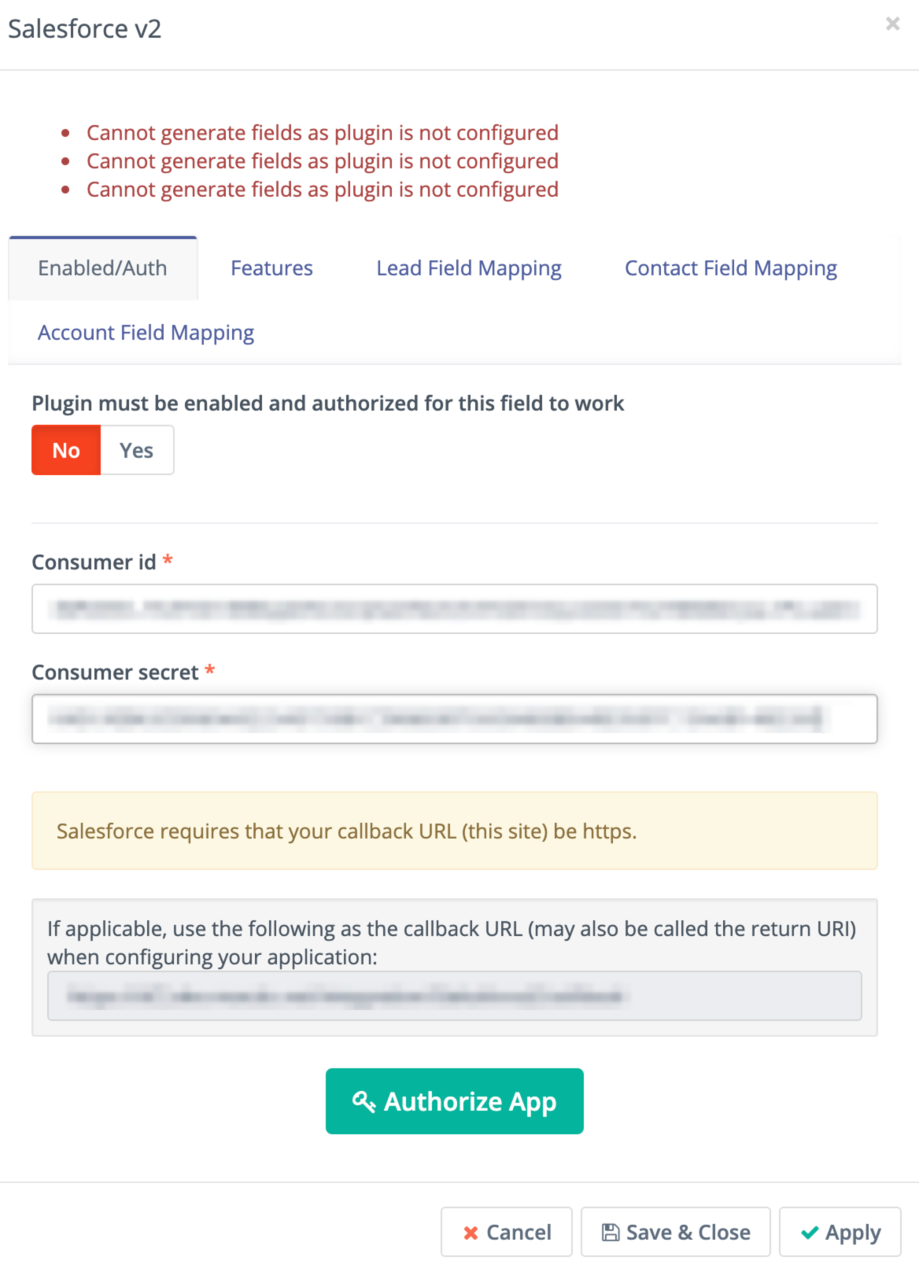Apply the current Salesforce settings

tap(839, 1232)
